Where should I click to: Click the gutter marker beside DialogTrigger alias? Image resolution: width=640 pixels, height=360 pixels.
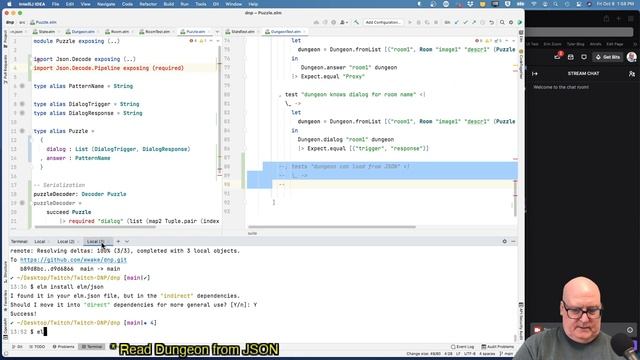pyautogui.click(x=22, y=104)
